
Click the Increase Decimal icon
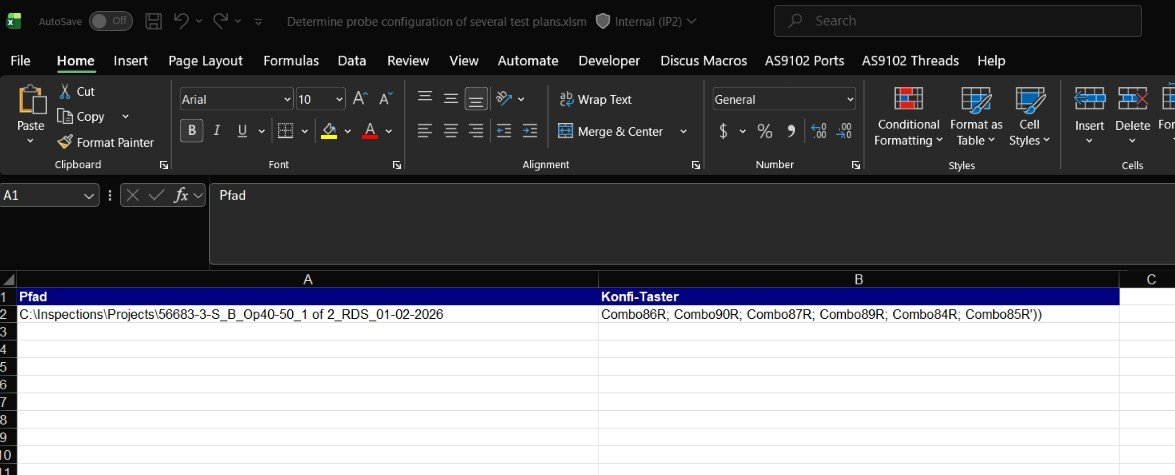pyautogui.click(x=818, y=131)
